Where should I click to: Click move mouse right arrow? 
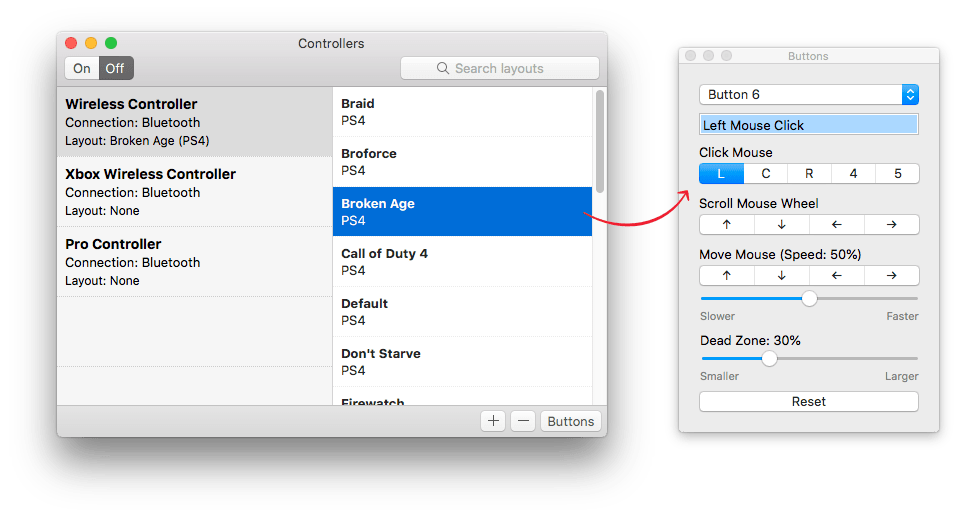[x=891, y=275]
